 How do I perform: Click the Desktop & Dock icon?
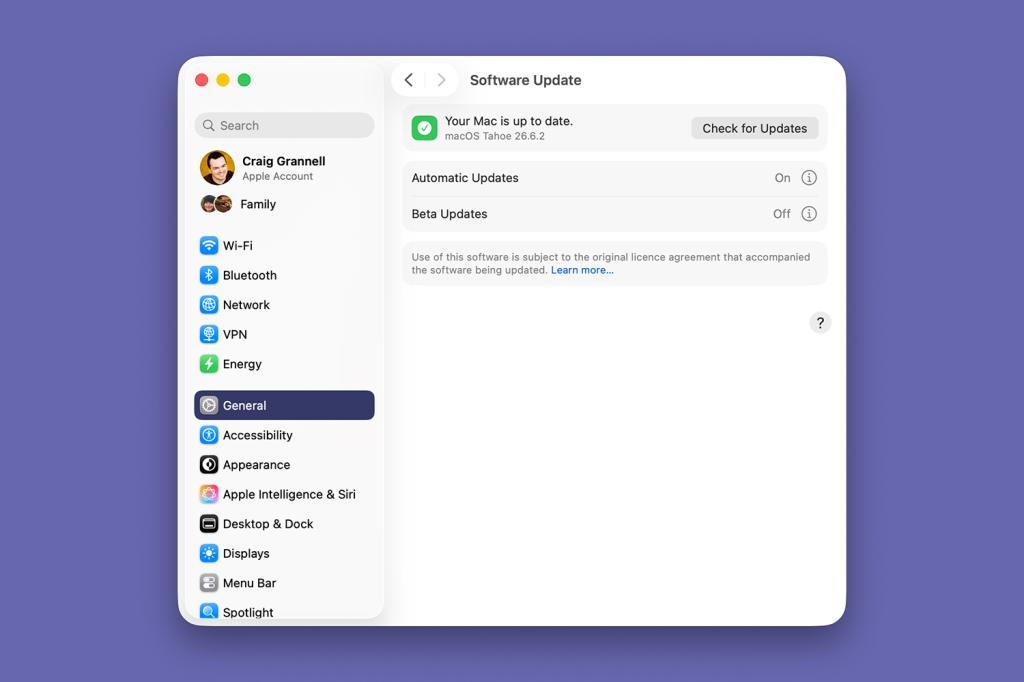click(208, 524)
